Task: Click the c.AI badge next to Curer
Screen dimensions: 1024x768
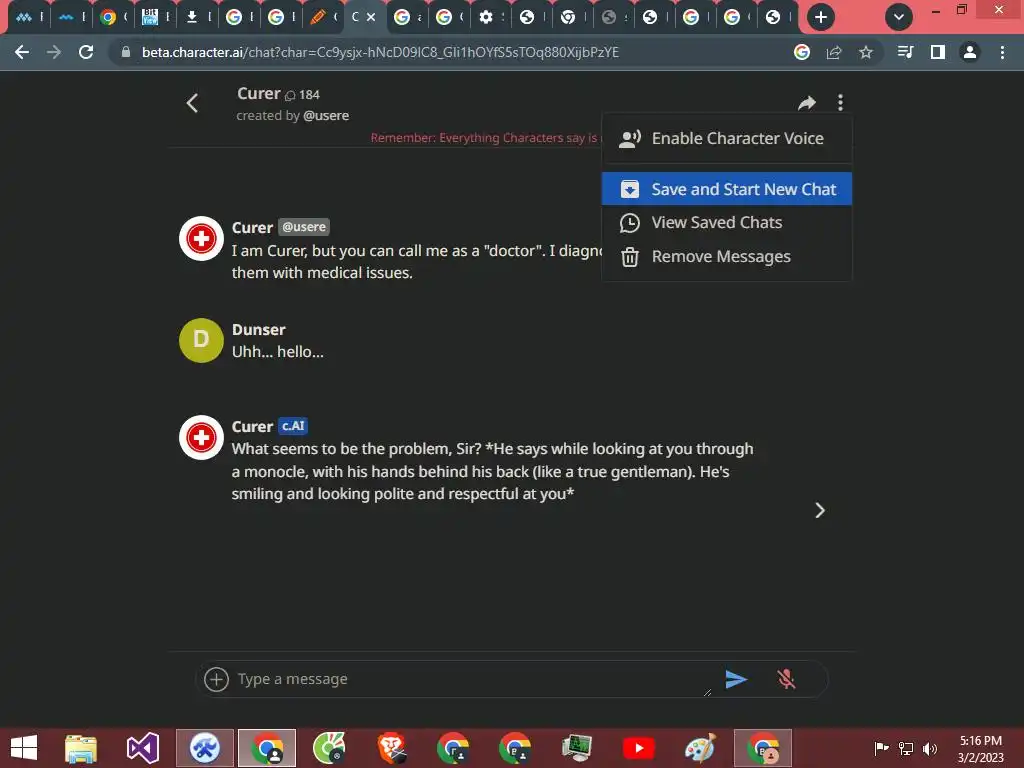Action: pos(293,426)
